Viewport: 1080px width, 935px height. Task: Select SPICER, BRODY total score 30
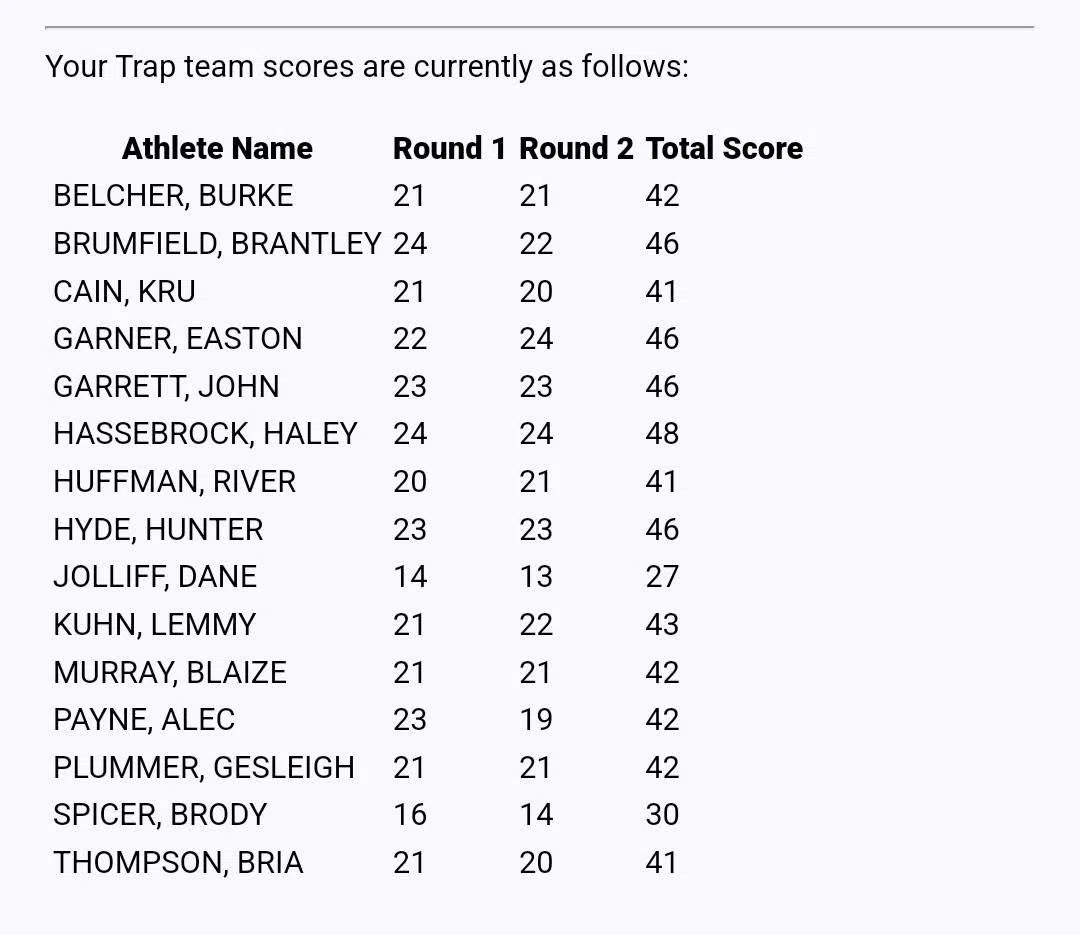click(662, 814)
